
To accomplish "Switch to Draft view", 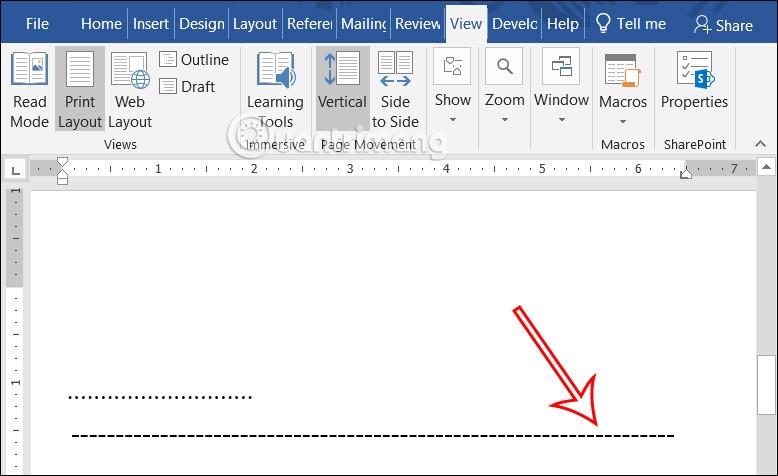I will (x=187, y=86).
